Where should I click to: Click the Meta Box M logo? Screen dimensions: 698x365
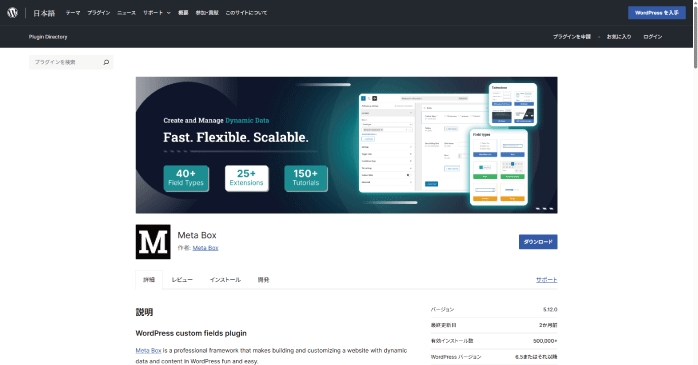tap(153, 242)
